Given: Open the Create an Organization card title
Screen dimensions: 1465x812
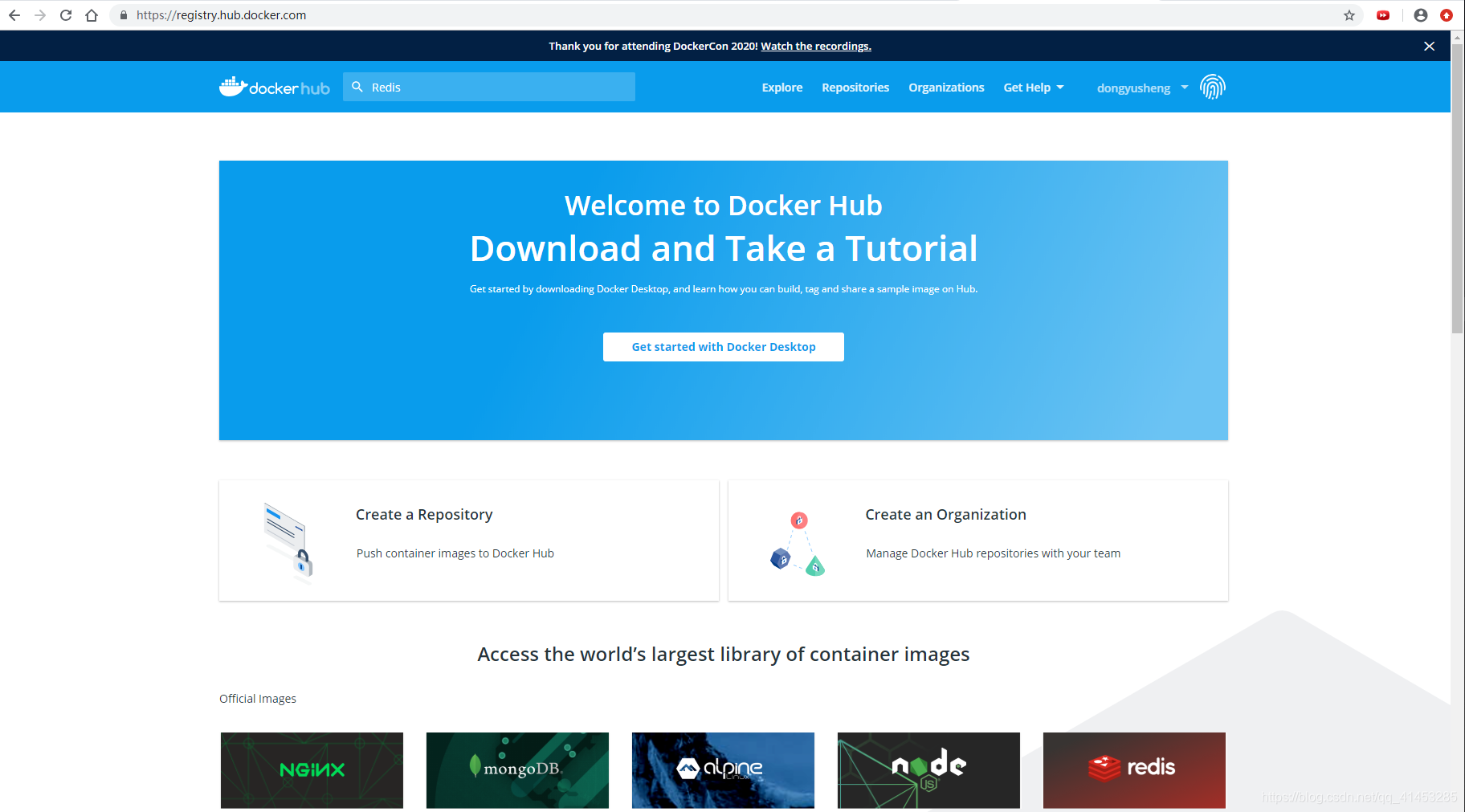Looking at the screenshot, I should tap(945, 515).
